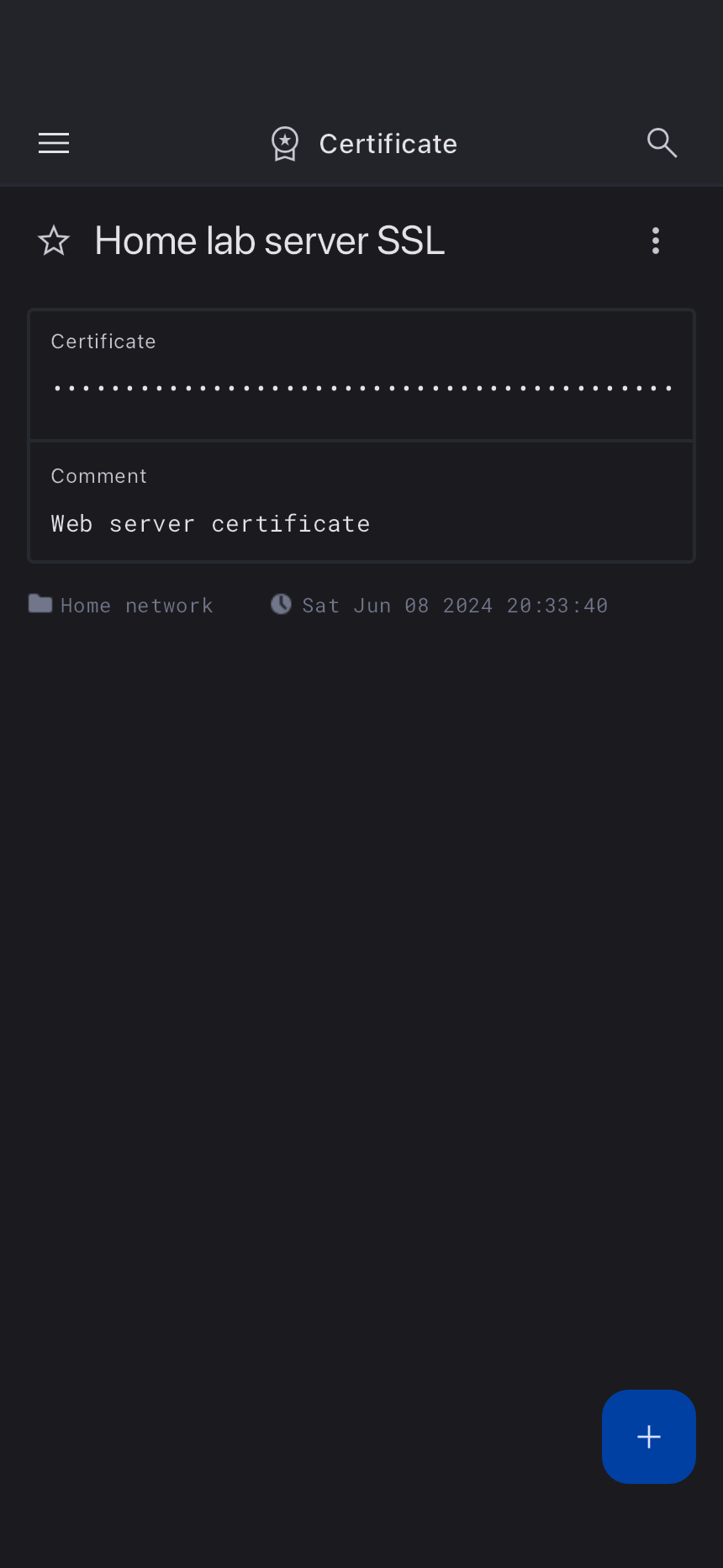This screenshot has width=723, height=1568.
Task: Click the clock icon next to the timestamp
Action: point(281,604)
